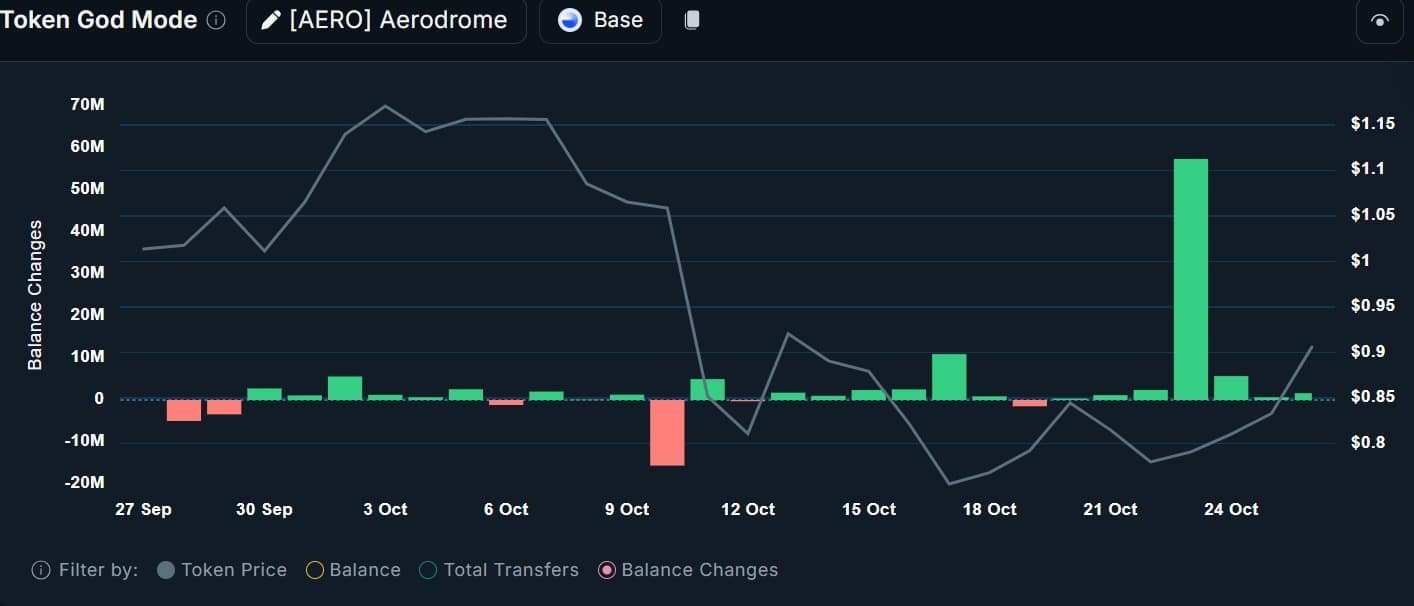Open the Base chain selector
The height and width of the screenshot is (606, 1414).
pyautogui.click(x=600, y=20)
